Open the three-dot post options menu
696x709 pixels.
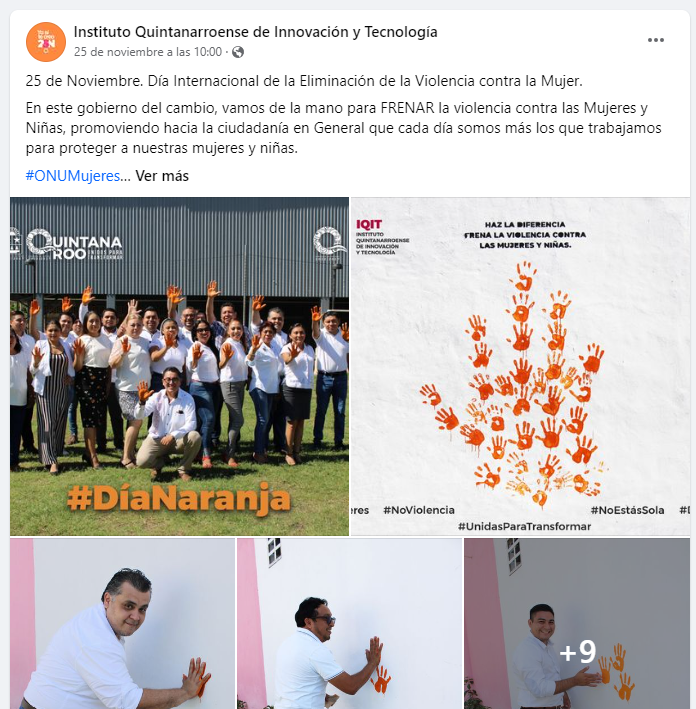pos(655,40)
